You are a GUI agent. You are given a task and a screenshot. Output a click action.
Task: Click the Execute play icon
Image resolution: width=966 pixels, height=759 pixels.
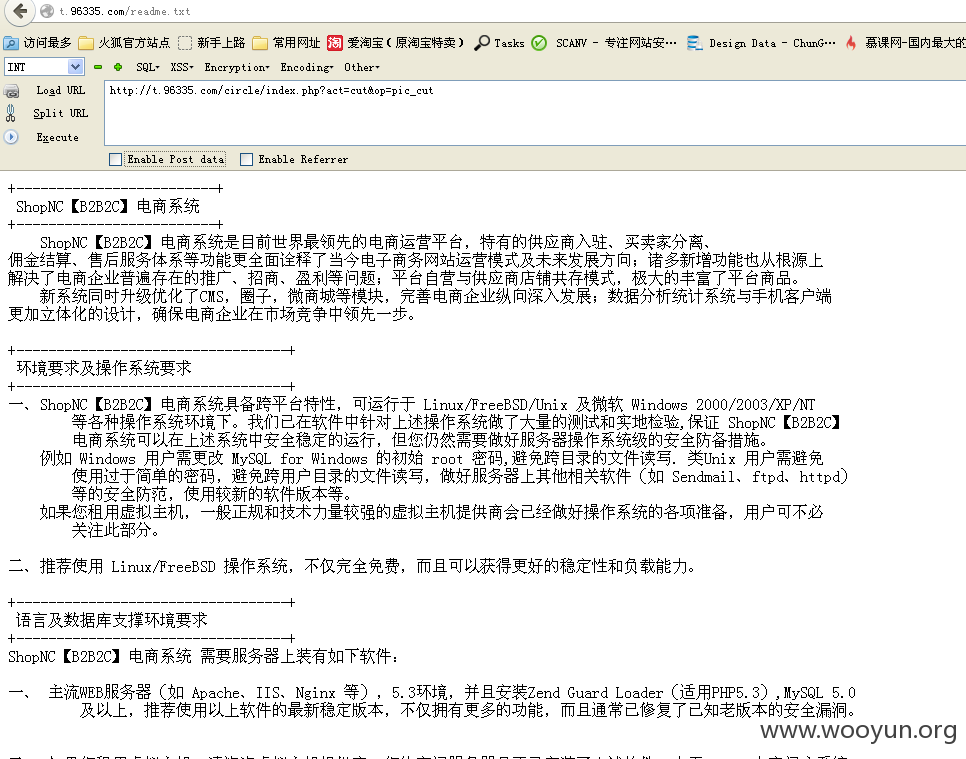10,137
